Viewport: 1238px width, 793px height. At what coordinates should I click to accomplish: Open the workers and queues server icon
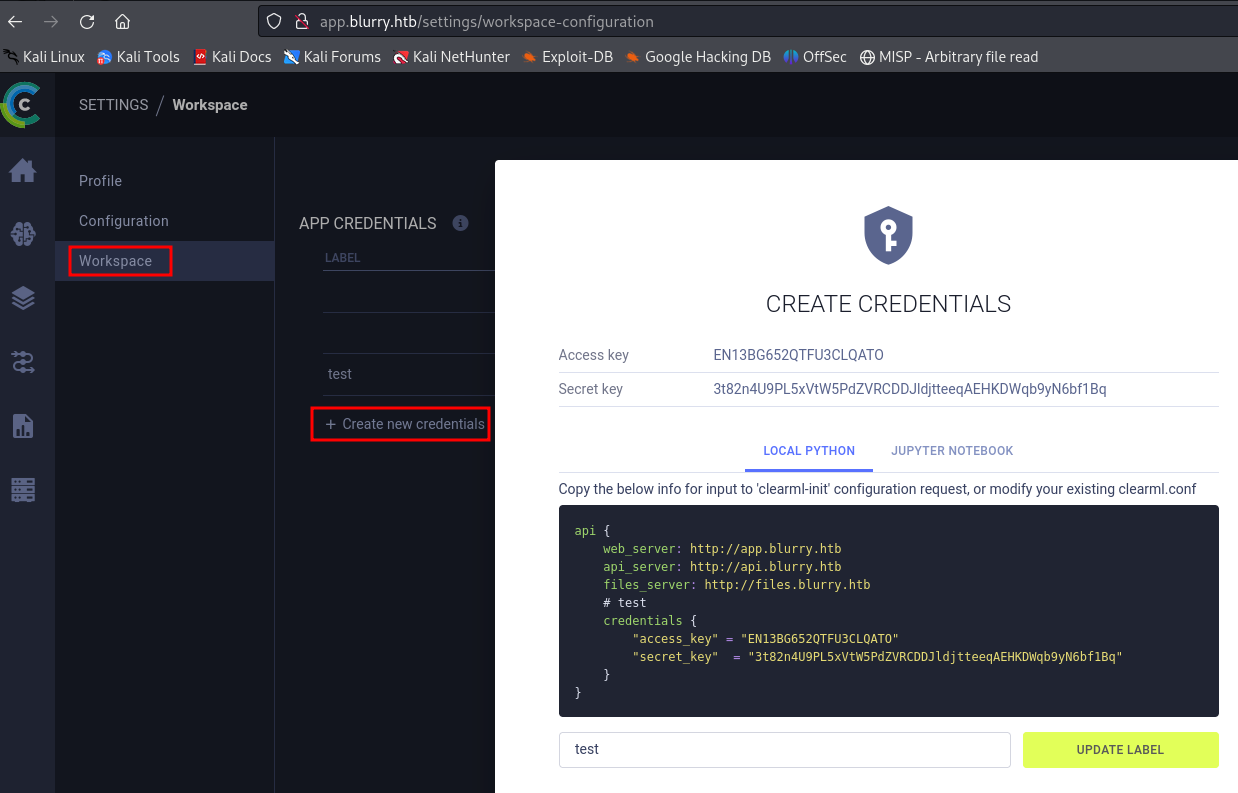22,490
